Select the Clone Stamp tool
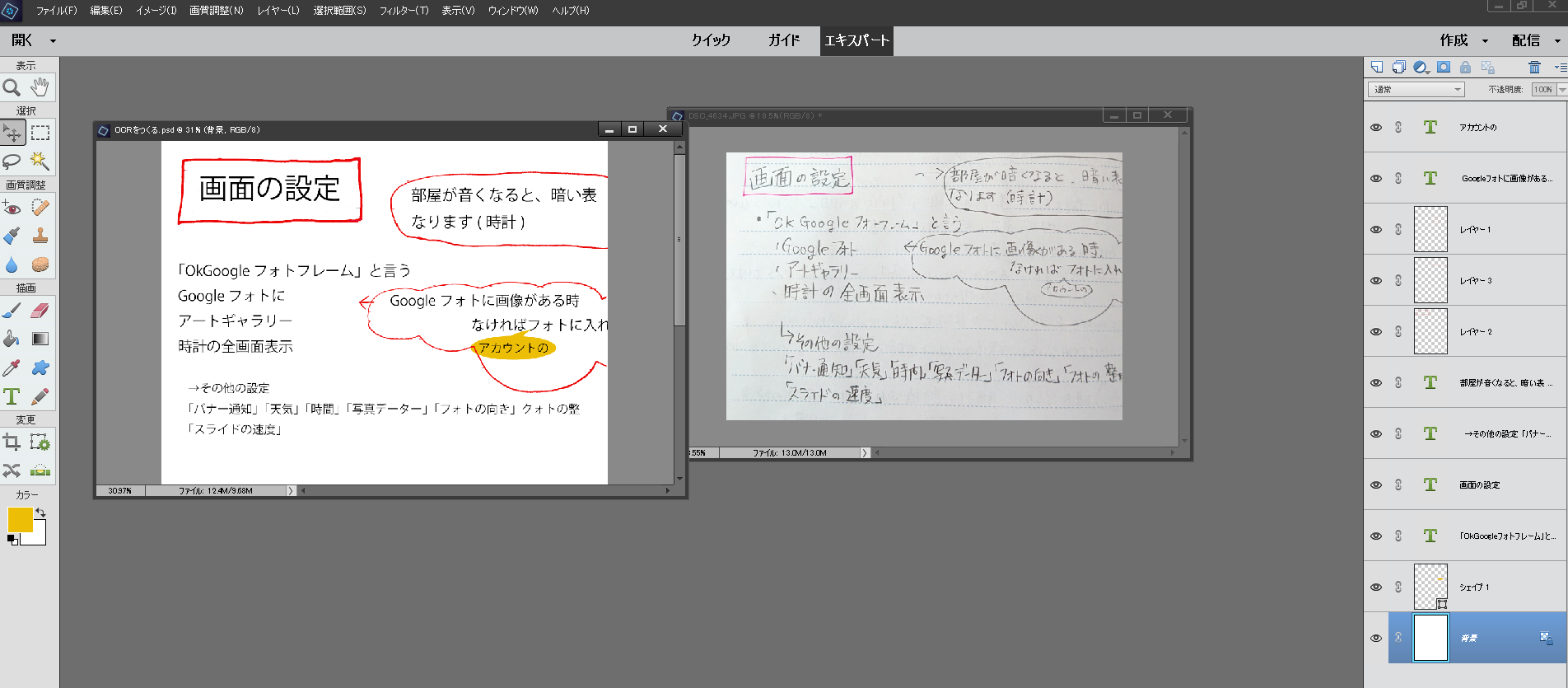 click(40, 236)
